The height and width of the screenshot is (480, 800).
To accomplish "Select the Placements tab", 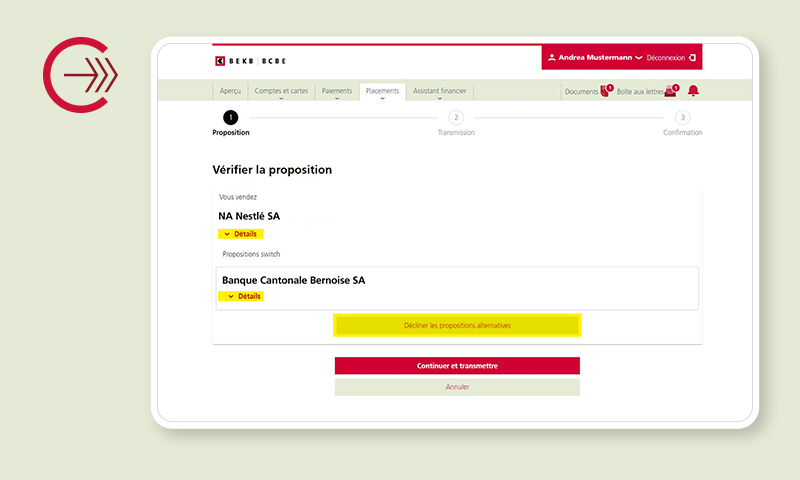I will [382, 91].
